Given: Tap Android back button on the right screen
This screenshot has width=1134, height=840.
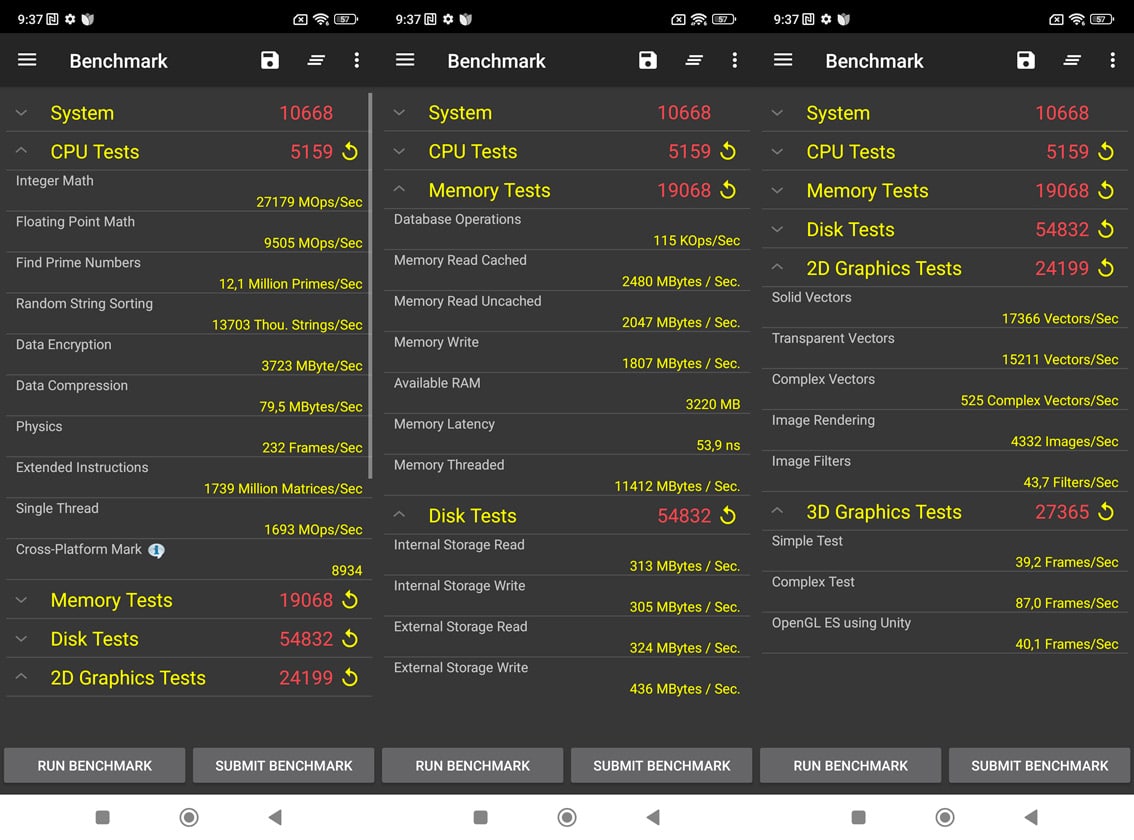Looking at the screenshot, I should coord(1031,817).
